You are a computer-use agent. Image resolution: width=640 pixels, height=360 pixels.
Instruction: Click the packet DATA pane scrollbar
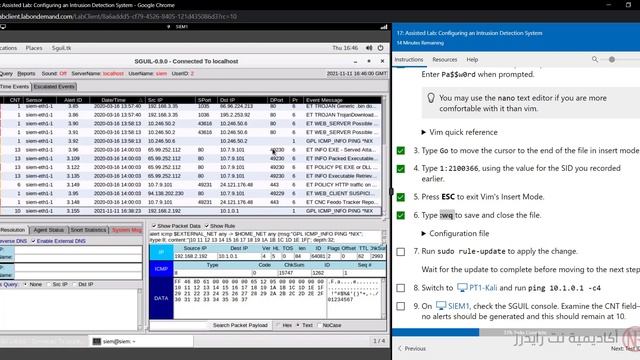(x=383, y=299)
